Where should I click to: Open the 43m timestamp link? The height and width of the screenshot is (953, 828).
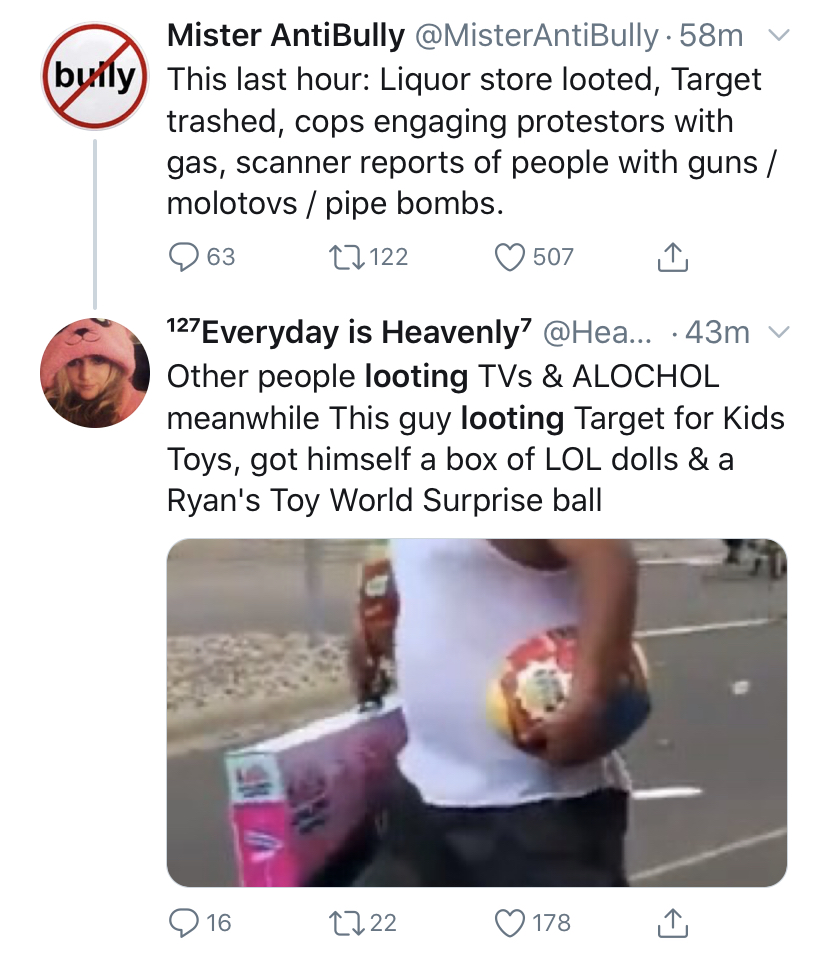(x=717, y=332)
